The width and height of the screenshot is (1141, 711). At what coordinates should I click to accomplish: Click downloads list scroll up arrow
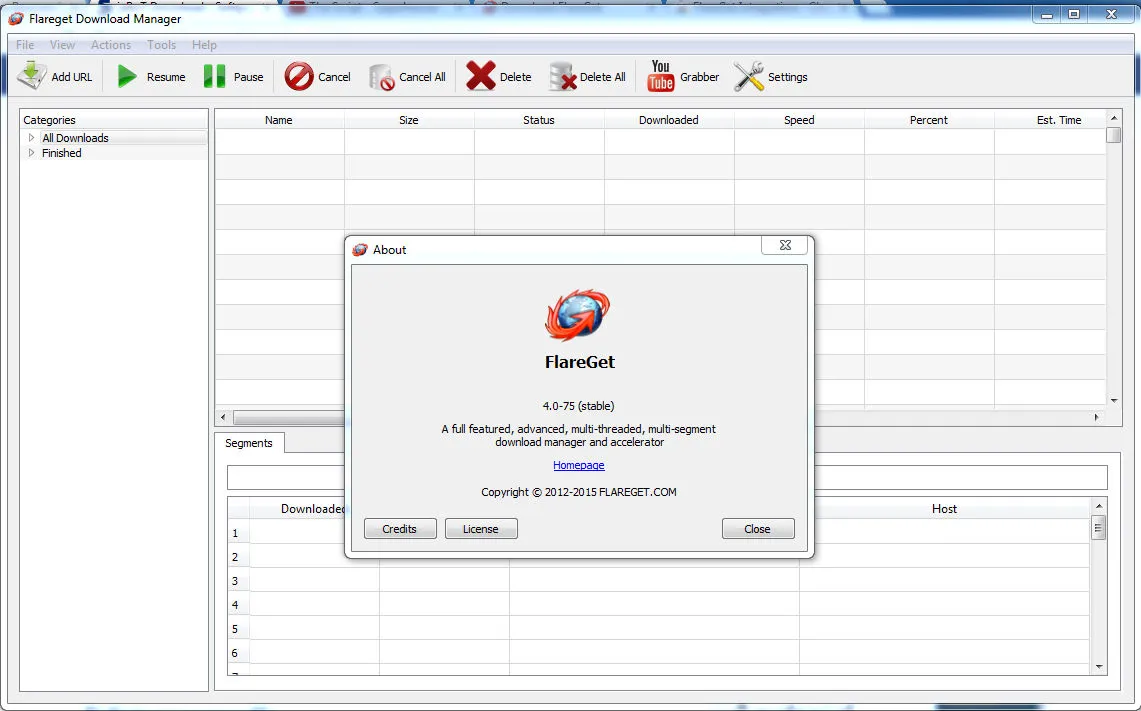(1113, 118)
